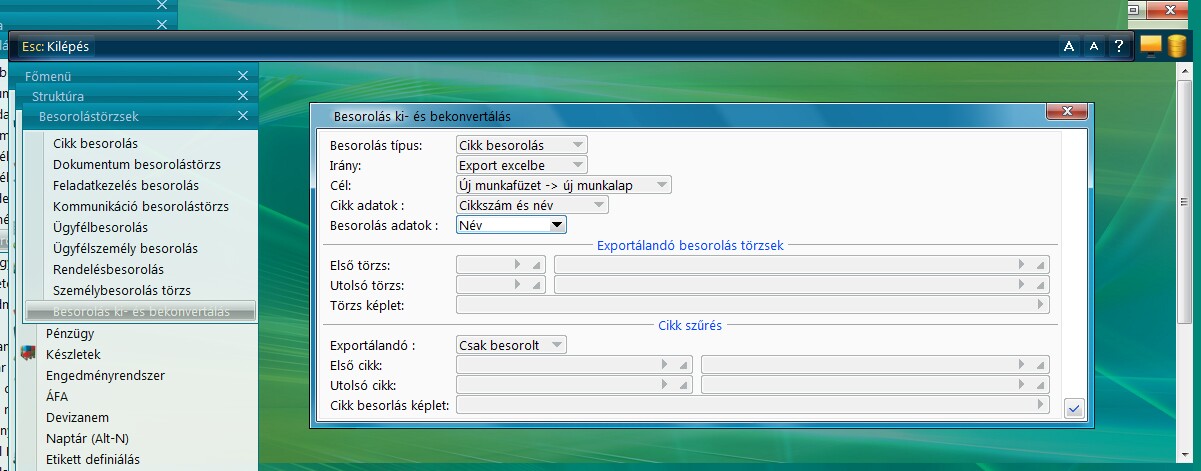1201x471 pixels.
Task: Click the Utolsó törzs short code field
Action: [501, 285]
